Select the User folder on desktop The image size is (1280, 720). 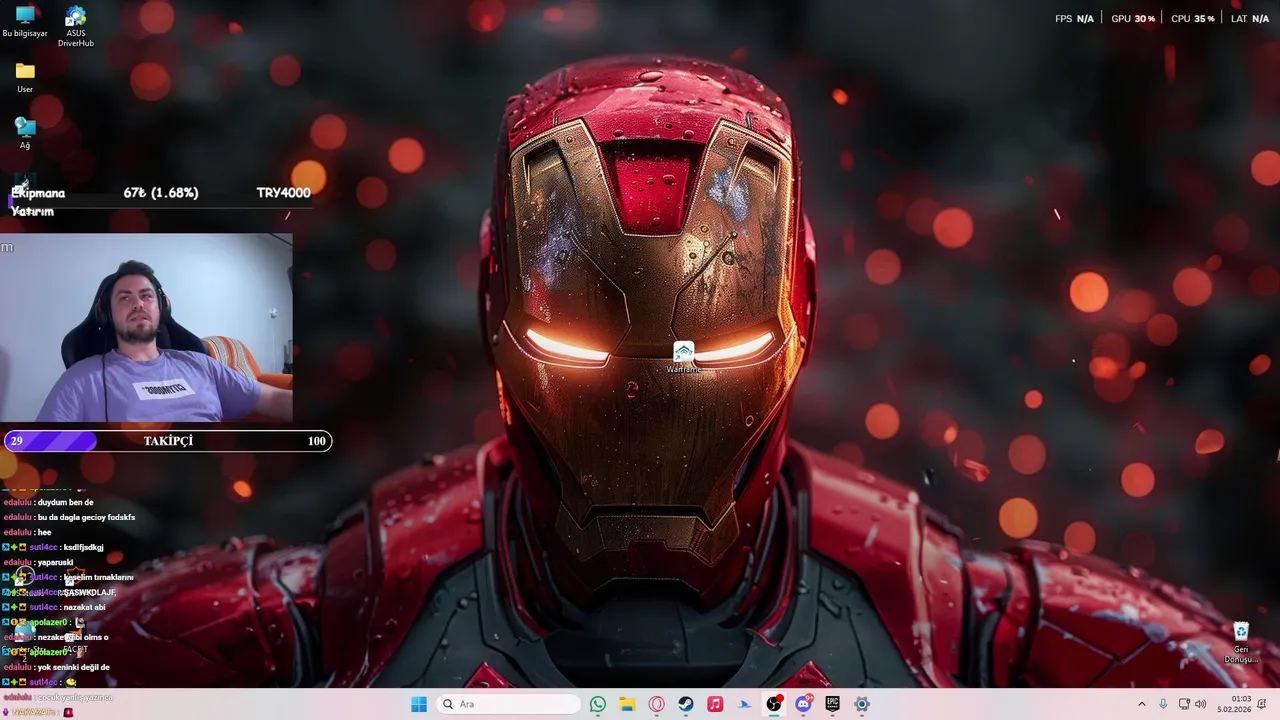25,78
